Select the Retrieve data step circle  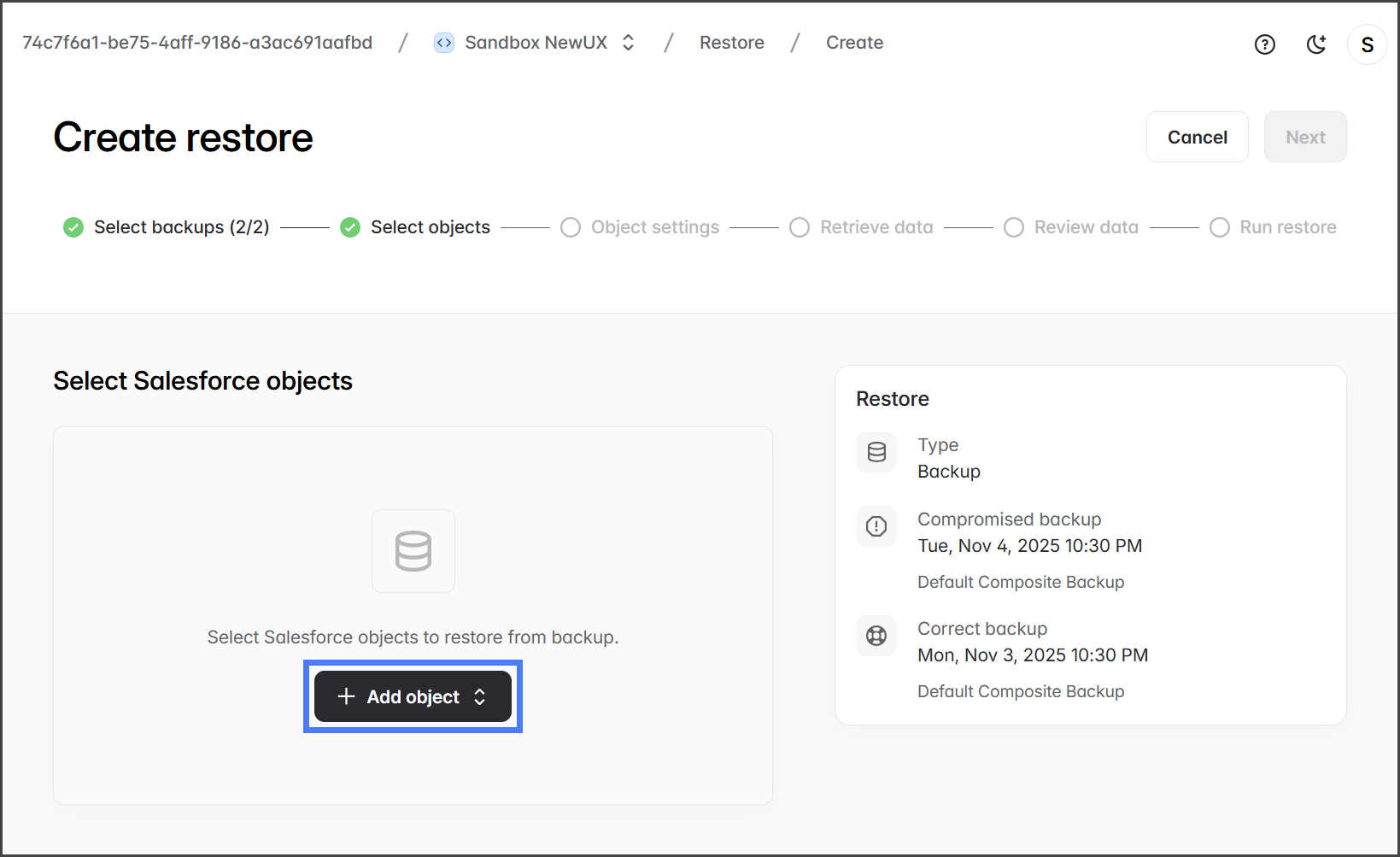800,227
